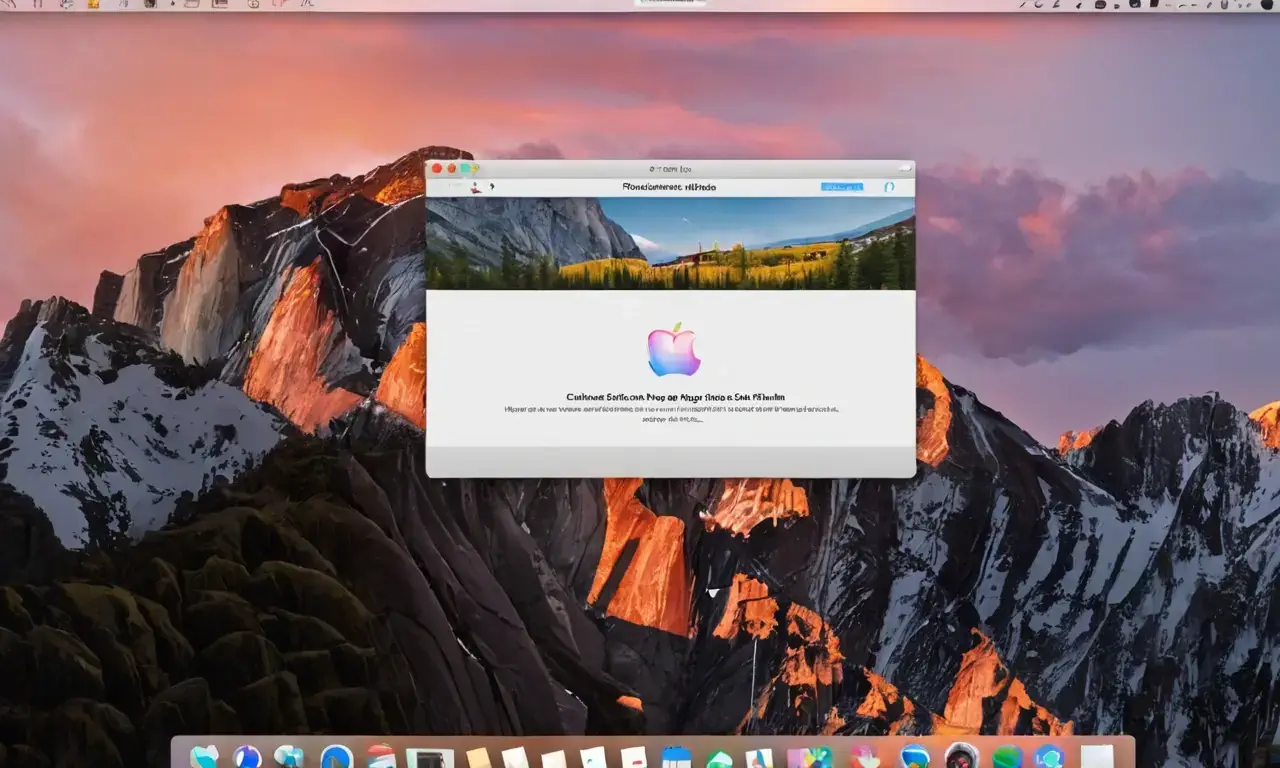
Task: Click the green zoom button on the window
Action: [464, 168]
